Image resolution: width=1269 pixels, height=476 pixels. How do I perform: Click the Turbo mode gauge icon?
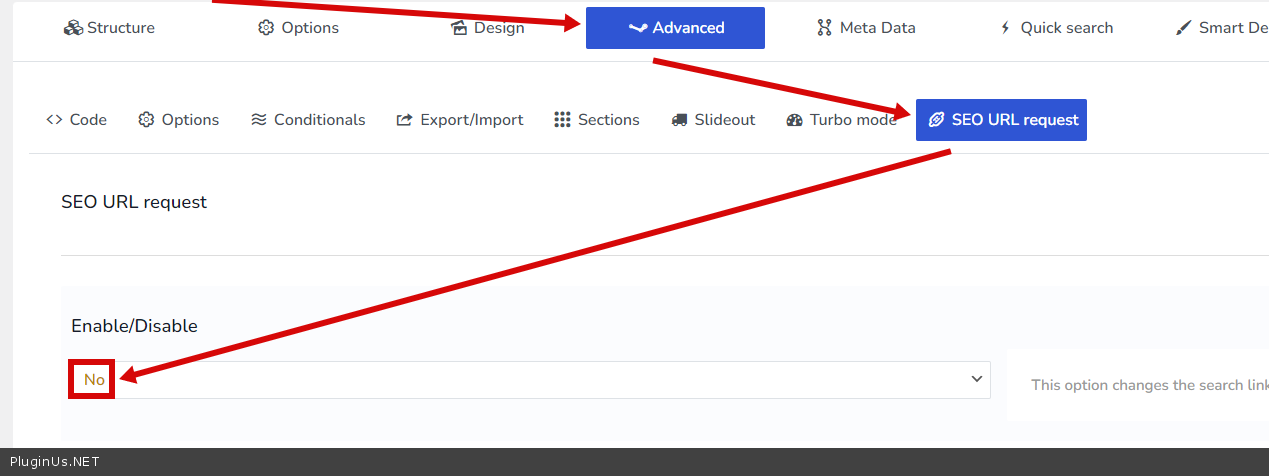(795, 120)
